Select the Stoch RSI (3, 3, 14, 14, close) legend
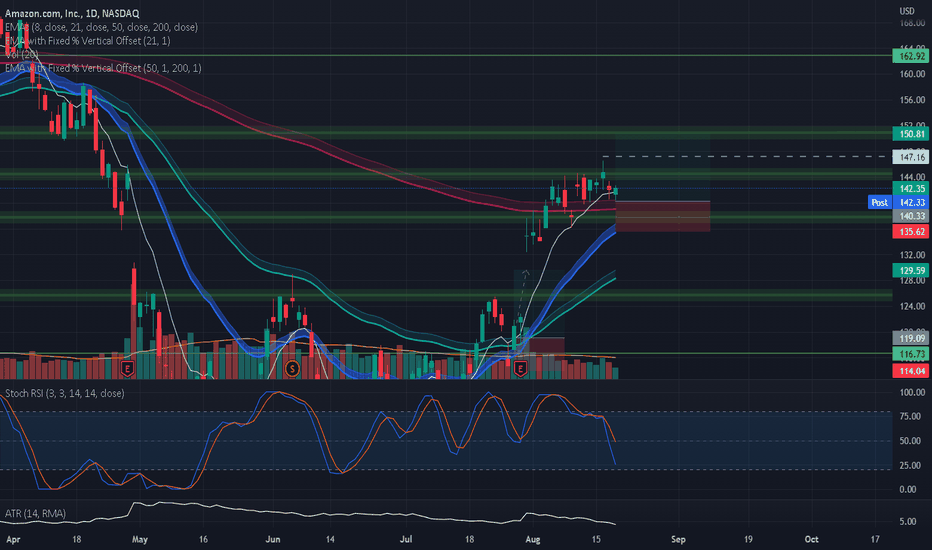This screenshot has width=932, height=550. (x=65, y=394)
